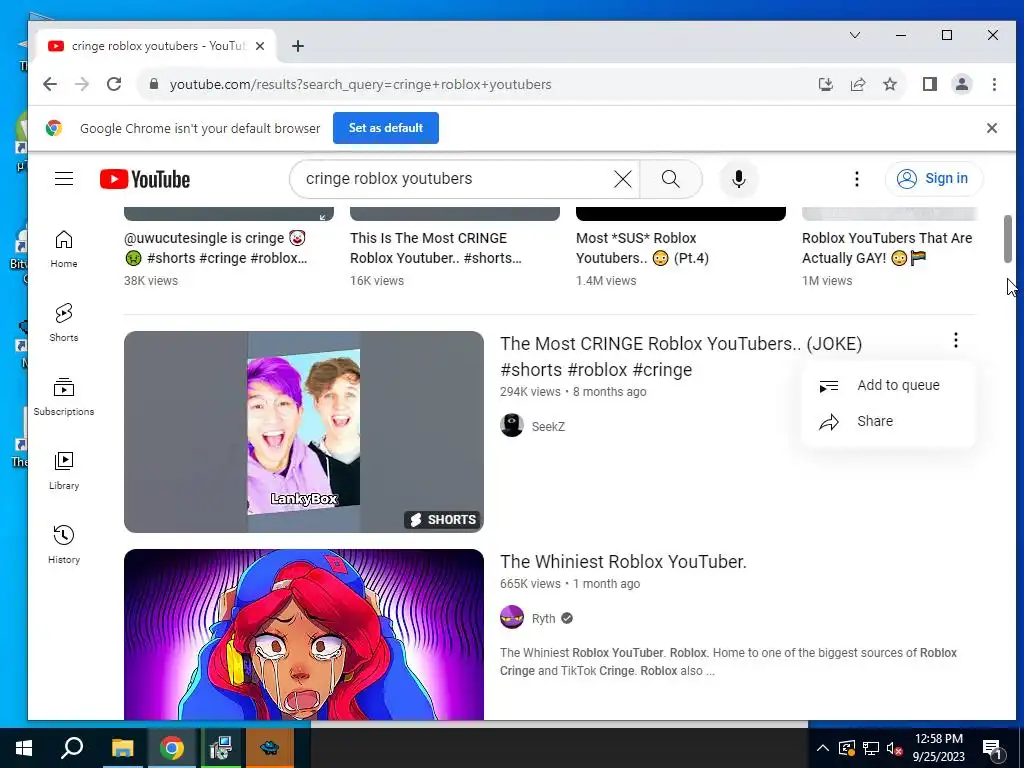Show hidden system tray icons
Viewport: 1024px width, 768px height.
(823, 748)
